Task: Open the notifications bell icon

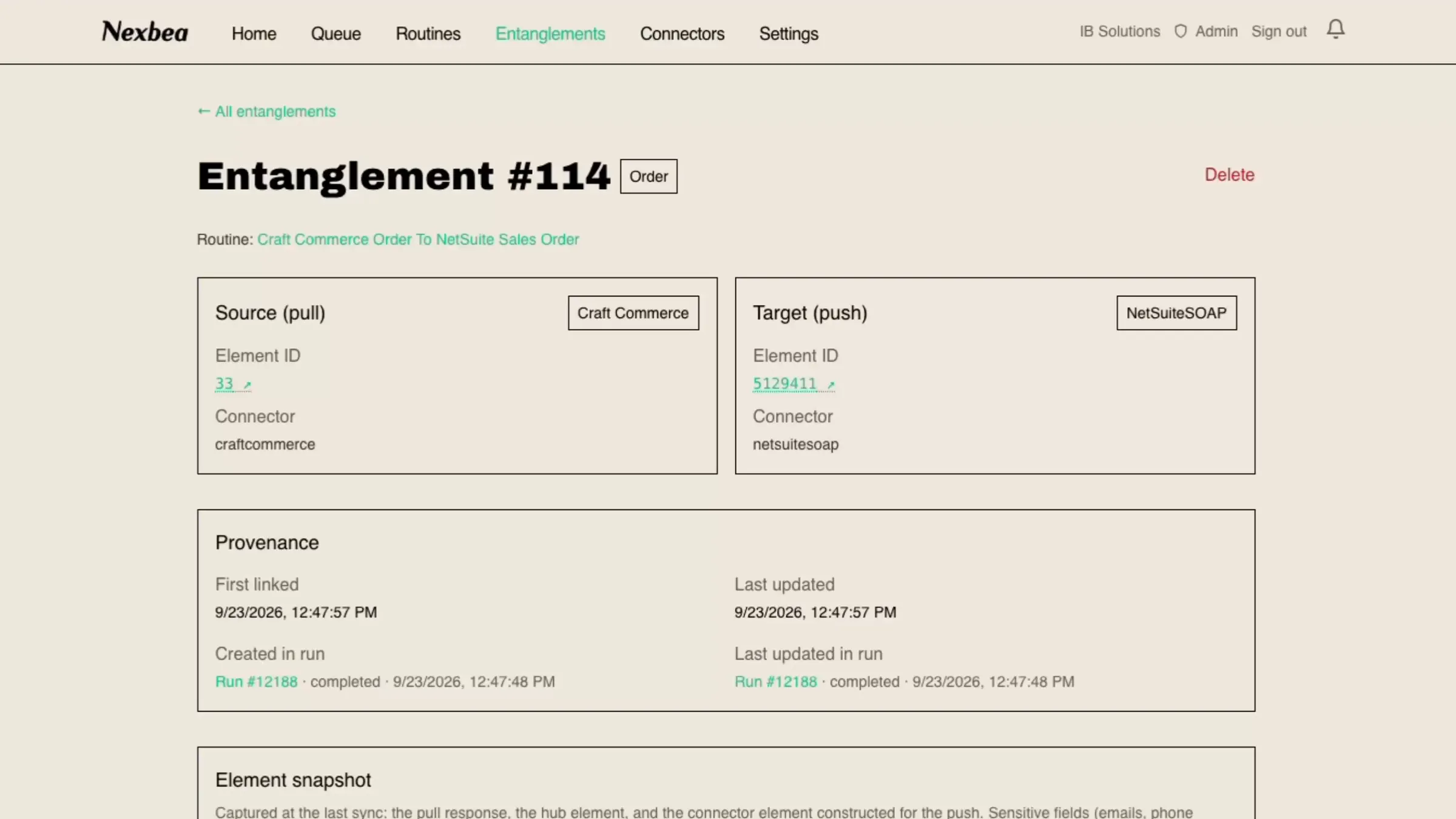Action: coord(1335,29)
